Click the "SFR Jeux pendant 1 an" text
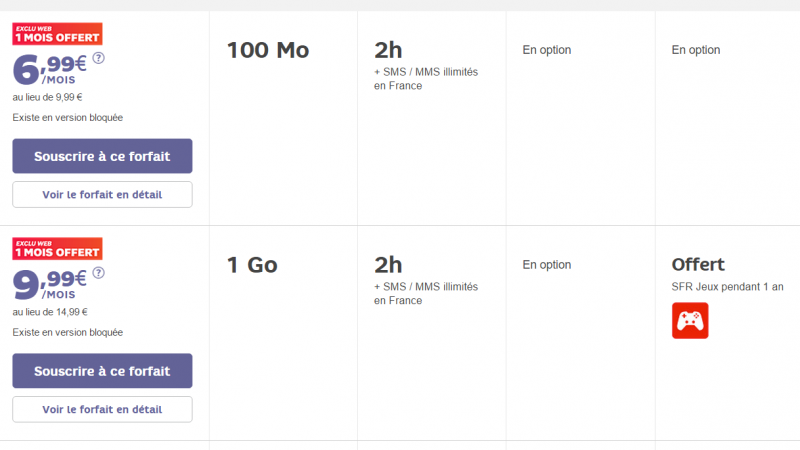The image size is (800, 450). pos(727,287)
